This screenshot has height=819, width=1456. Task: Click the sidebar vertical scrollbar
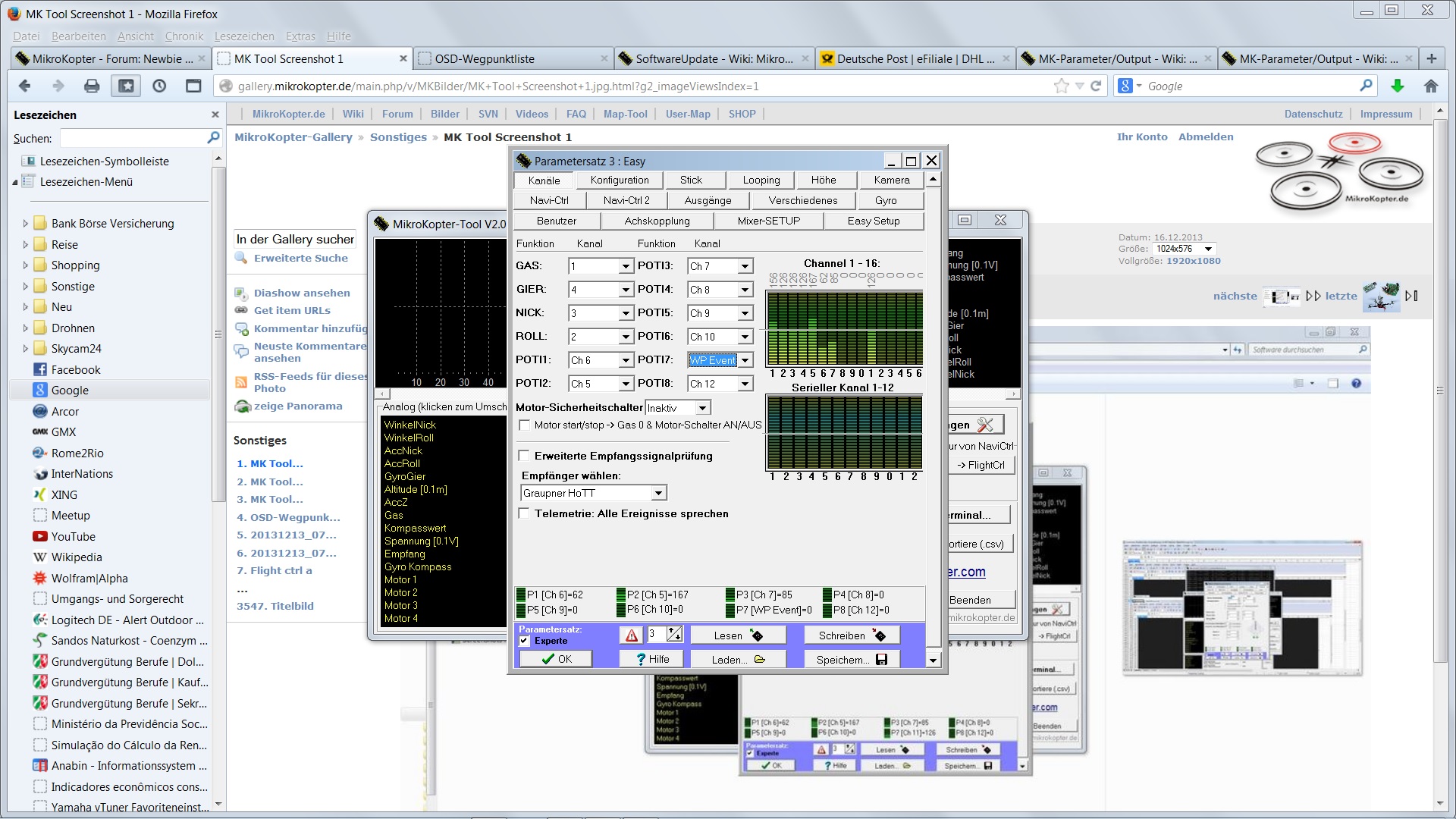pyautogui.click(x=218, y=334)
